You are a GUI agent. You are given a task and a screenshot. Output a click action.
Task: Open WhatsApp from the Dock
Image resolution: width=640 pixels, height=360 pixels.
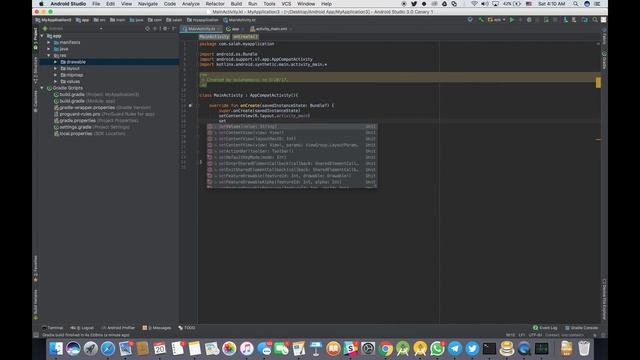(x=437, y=349)
